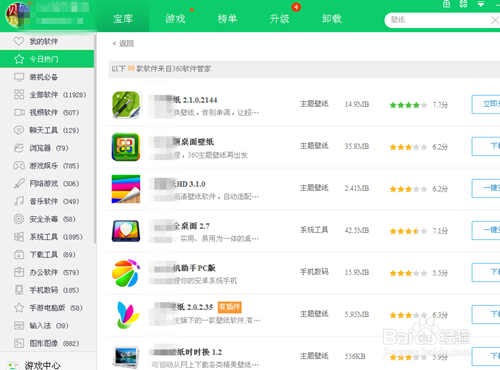Image resolution: width=500 pixels, height=370 pixels.
Task: Click the 556KB size text
Action: [x=355, y=356]
